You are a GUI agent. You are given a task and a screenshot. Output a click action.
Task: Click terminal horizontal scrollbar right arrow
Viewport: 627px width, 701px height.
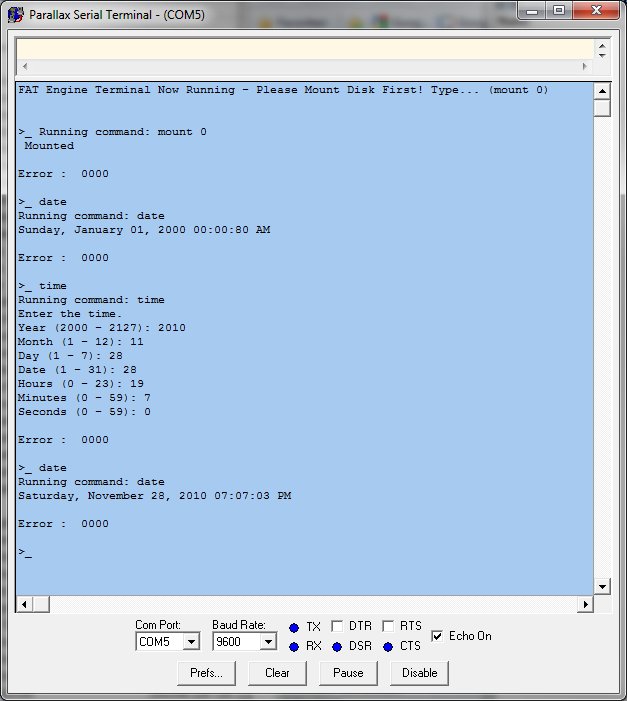pos(585,605)
